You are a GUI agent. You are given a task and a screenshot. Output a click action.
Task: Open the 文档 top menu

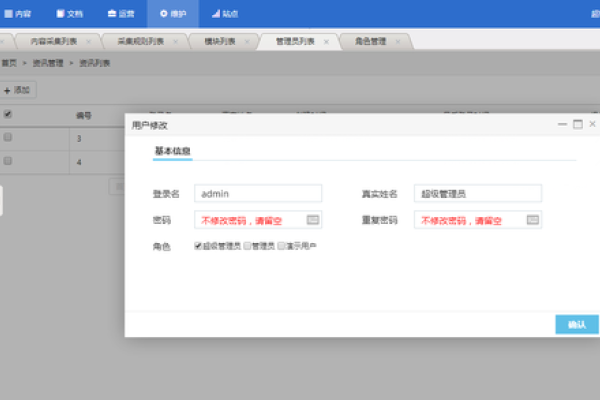(69, 14)
